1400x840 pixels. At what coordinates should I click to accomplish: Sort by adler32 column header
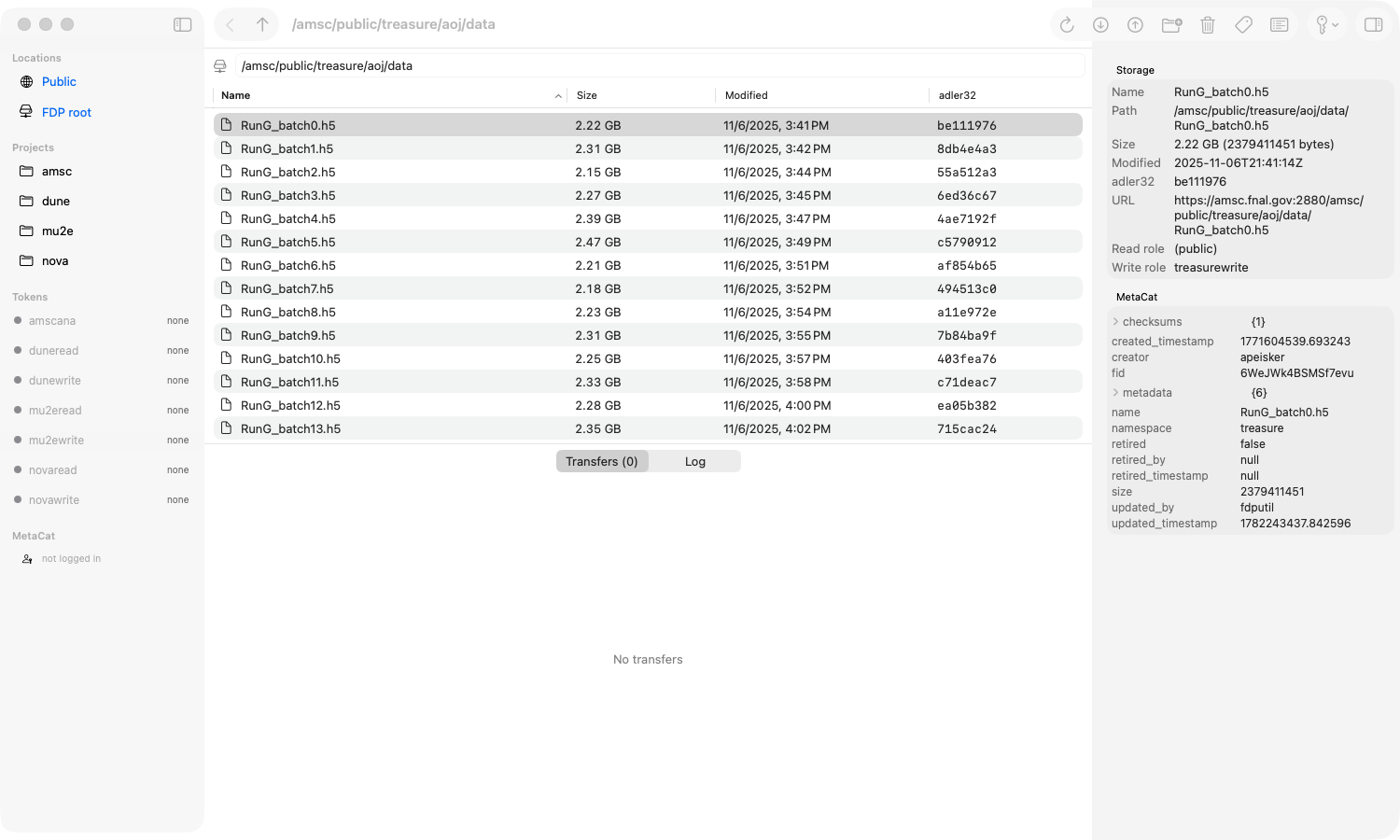(x=1006, y=96)
